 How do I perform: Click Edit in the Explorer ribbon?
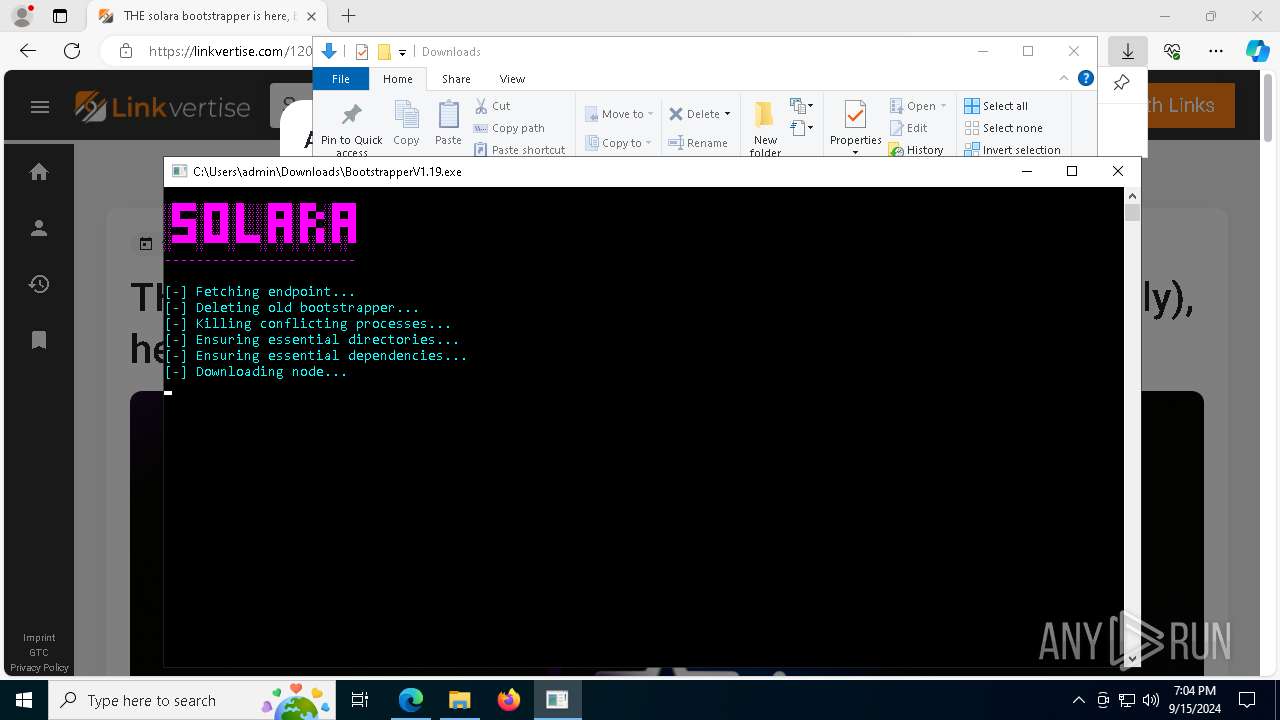pyautogui.click(x=908, y=128)
